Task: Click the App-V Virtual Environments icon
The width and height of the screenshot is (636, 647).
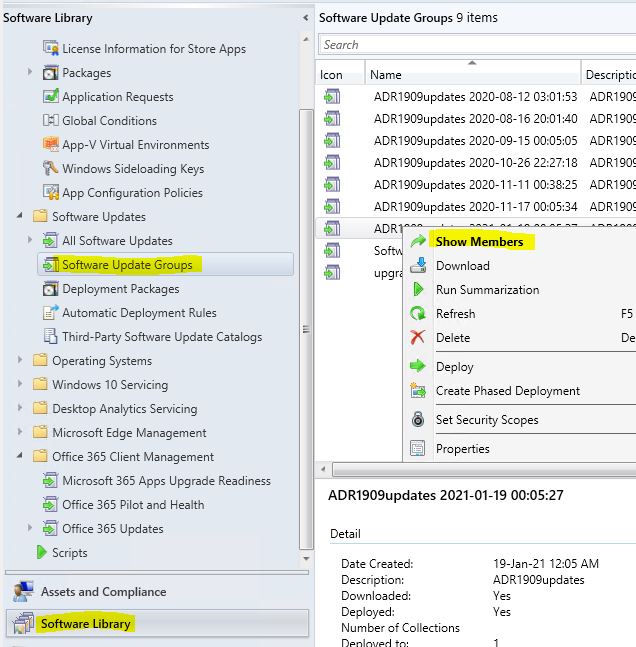Action: pyautogui.click(x=51, y=144)
